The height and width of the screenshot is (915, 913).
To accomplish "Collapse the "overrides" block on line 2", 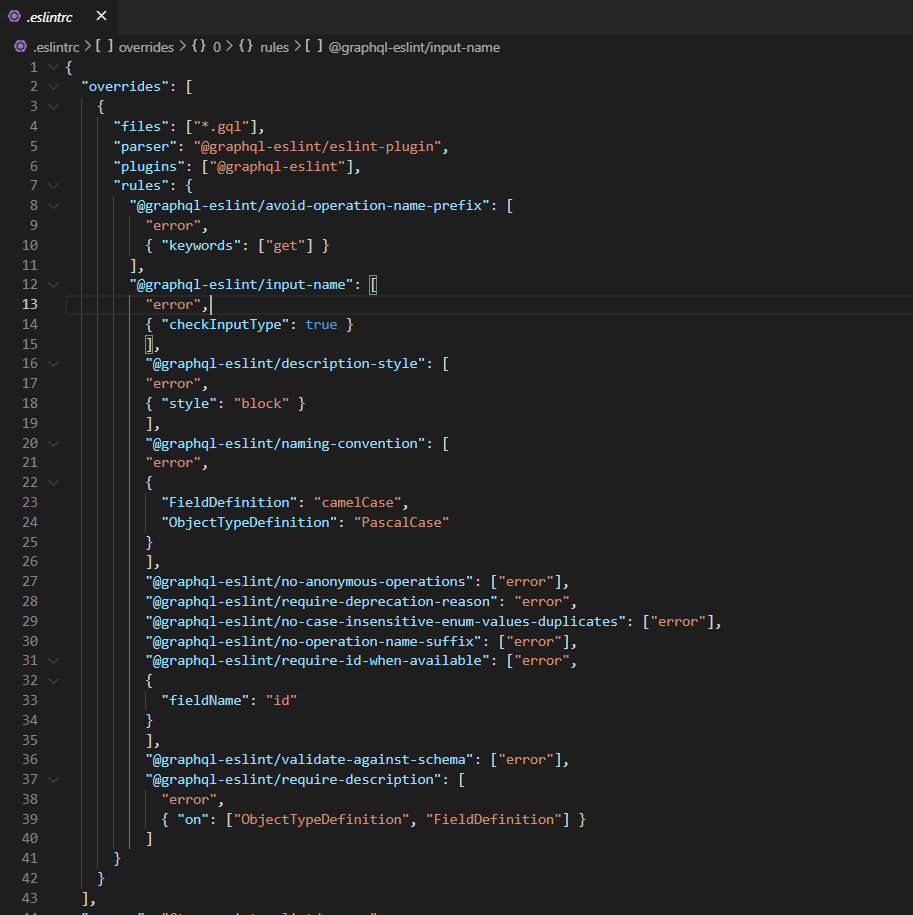I will click(x=53, y=87).
